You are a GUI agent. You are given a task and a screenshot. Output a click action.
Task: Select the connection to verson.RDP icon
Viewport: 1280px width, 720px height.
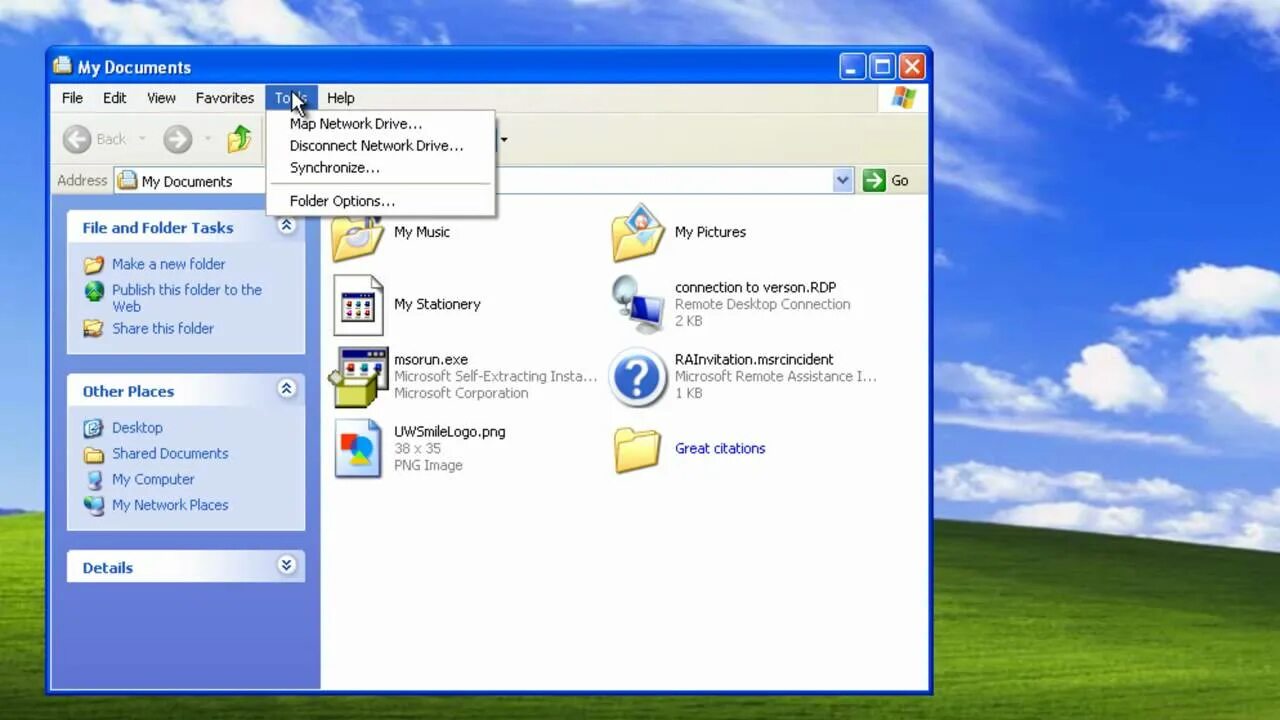[638, 304]
